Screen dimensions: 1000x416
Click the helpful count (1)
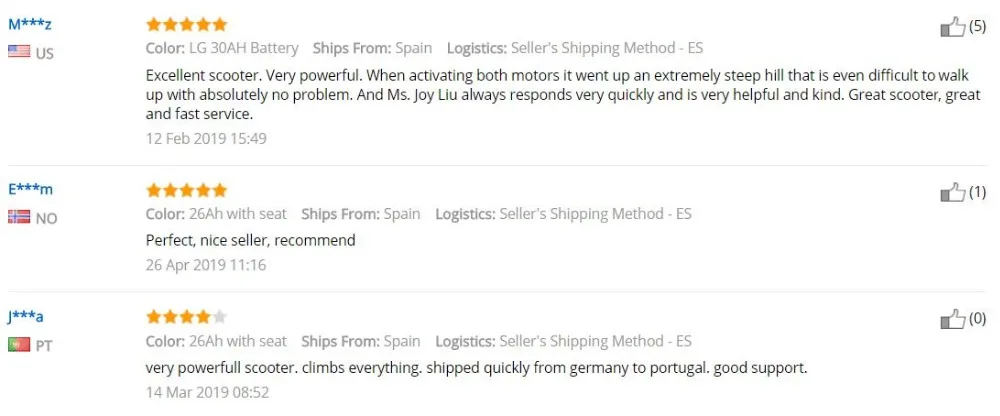point(977,192)
